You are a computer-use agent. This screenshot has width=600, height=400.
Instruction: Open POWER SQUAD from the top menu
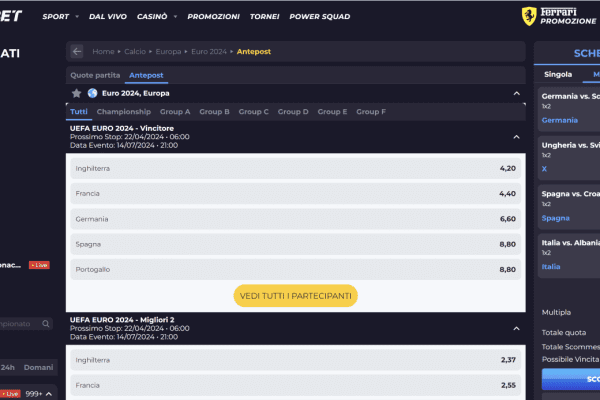(x=320, y=16)
